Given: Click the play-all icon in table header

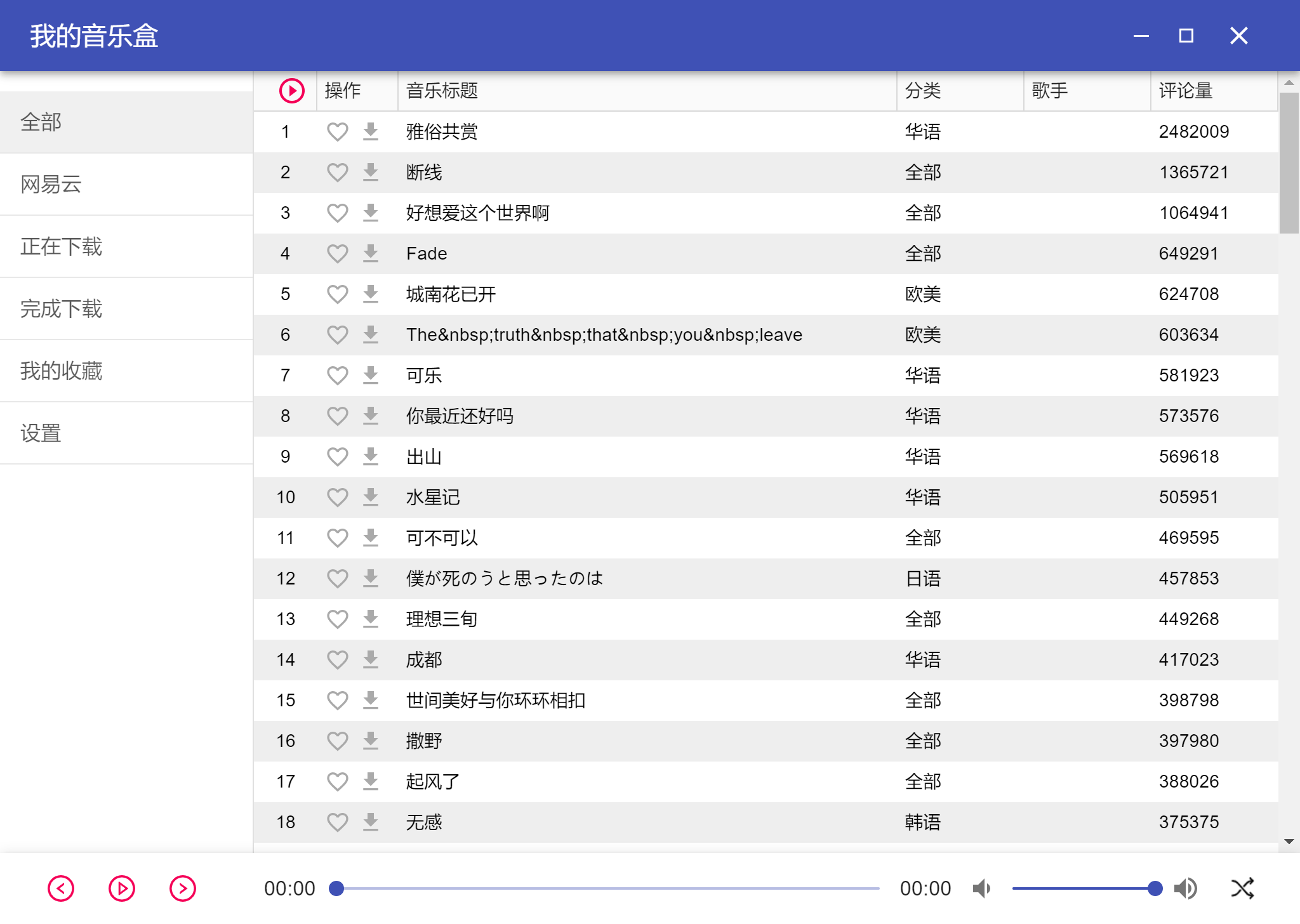Looking at the screenshot, I should click(292, 91).
